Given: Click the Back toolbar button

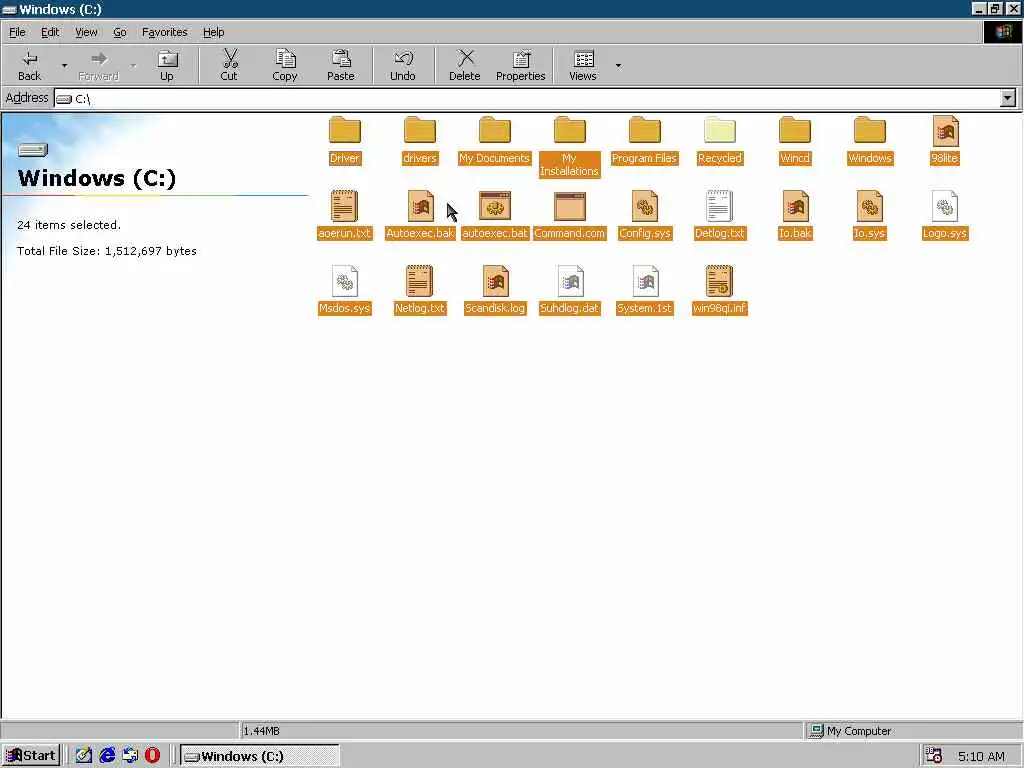Looking at the screenshot, I should coord(29,65).
